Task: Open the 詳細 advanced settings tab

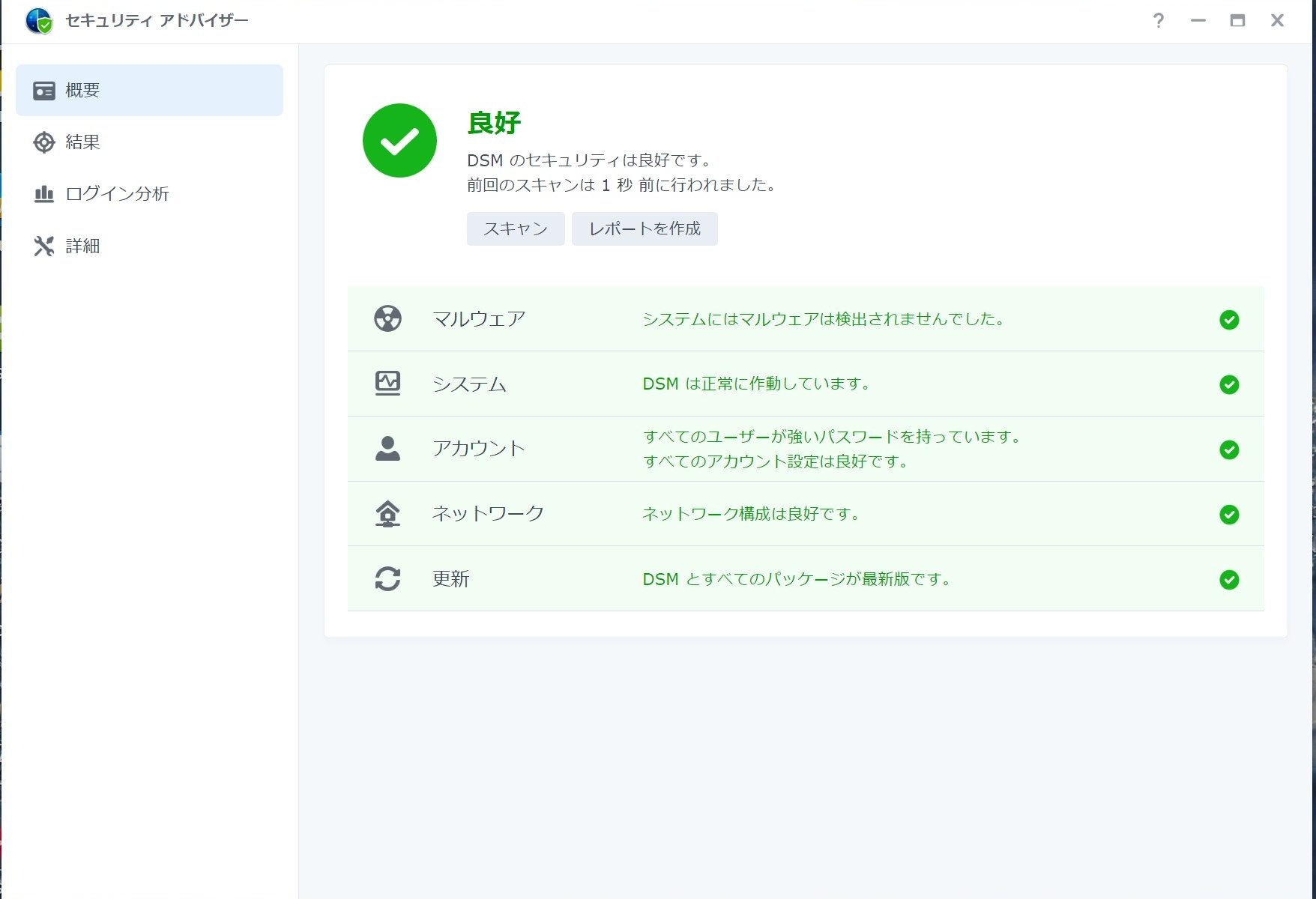Action: point(82,246)
